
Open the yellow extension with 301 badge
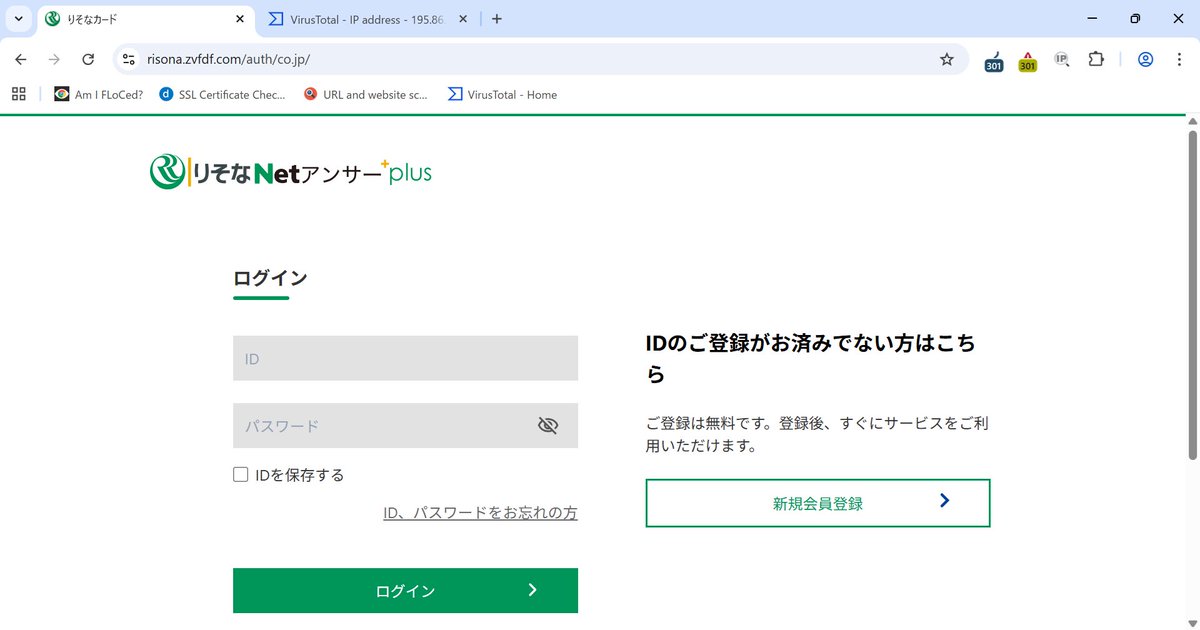[1027, 60]
